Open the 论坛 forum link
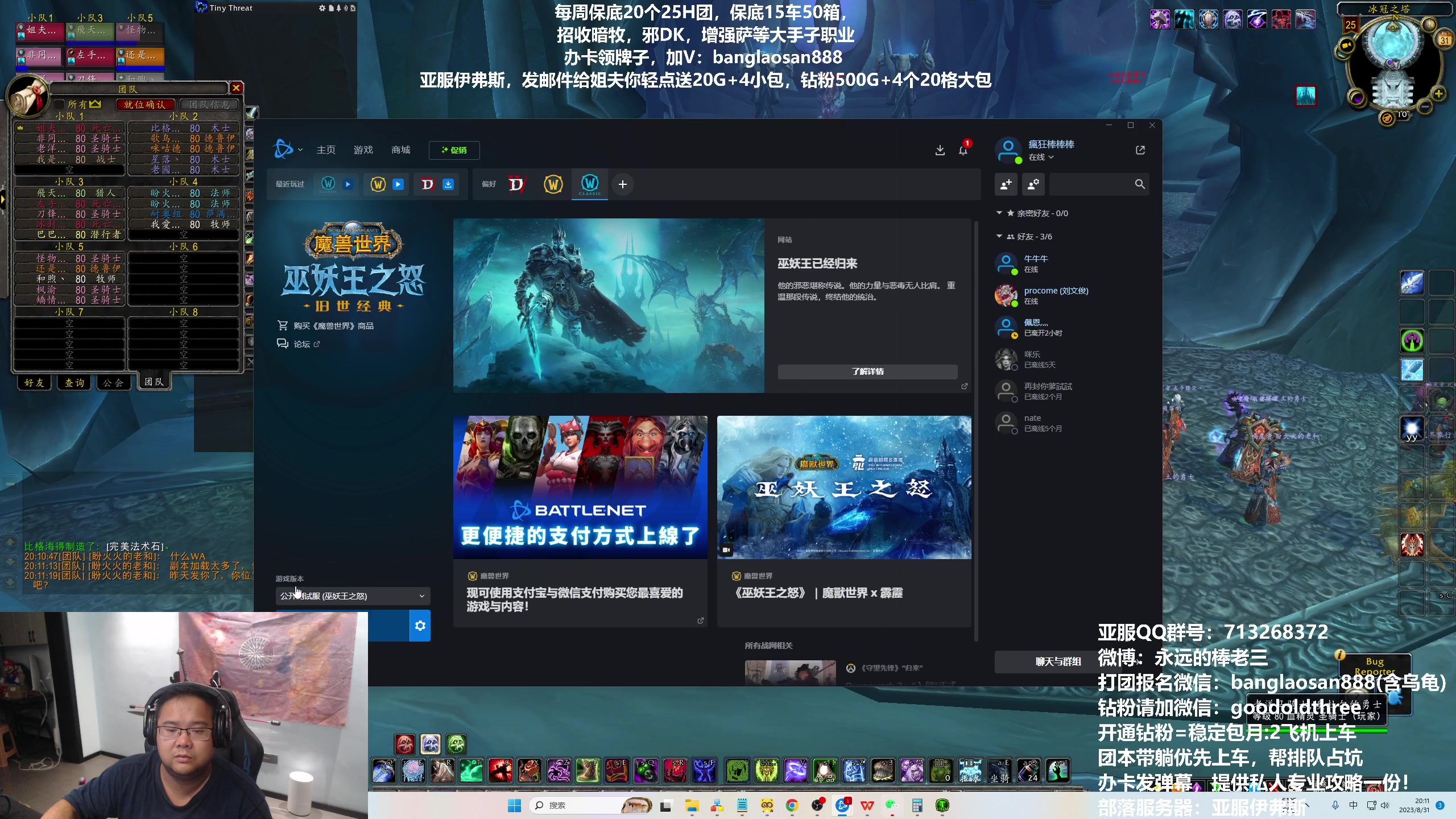Screen dimensions: 1456x819 [302, 344]
